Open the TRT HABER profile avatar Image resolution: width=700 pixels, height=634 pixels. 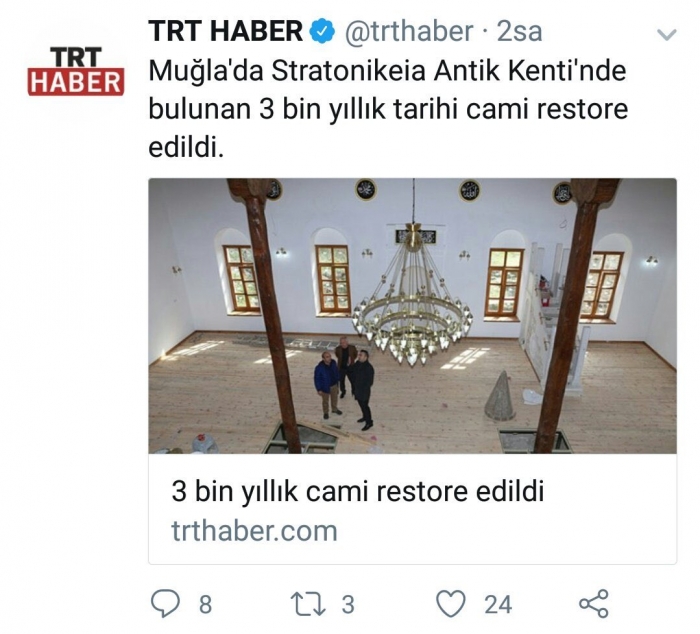[x=75, y=71]
